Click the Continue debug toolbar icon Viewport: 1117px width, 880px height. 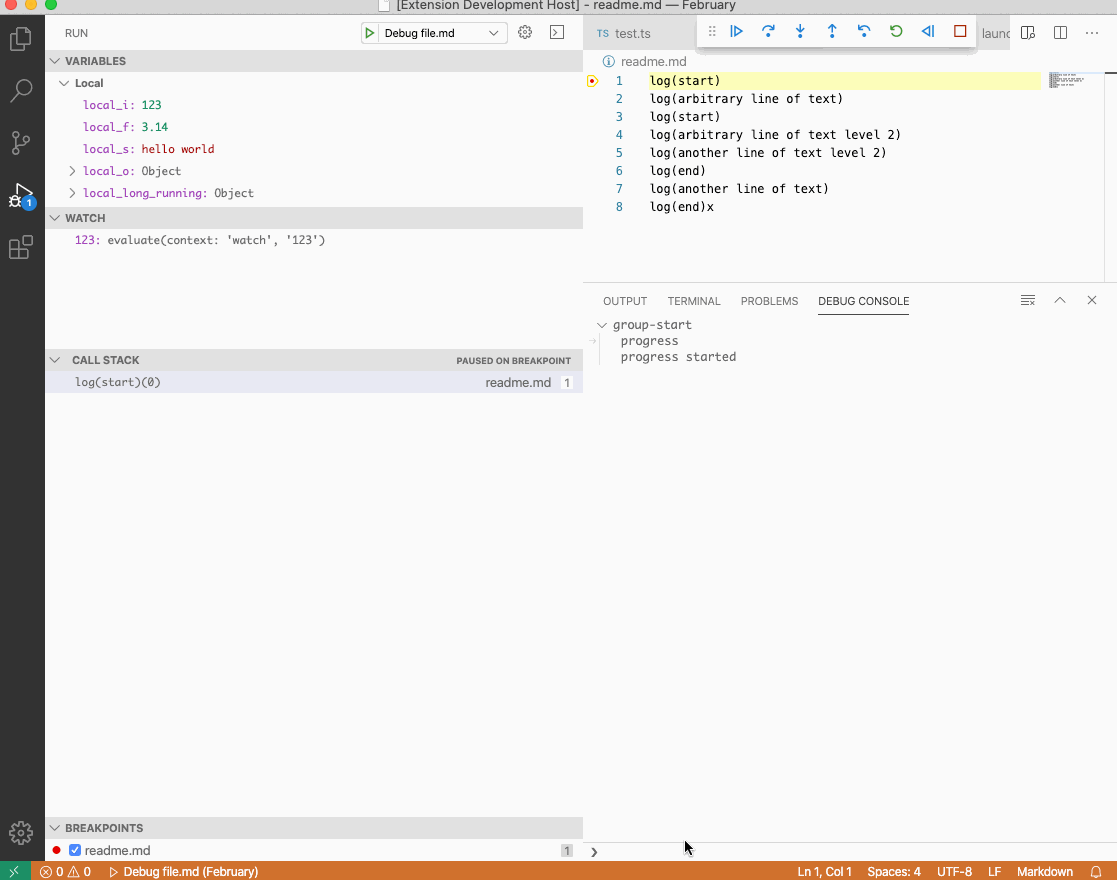(x=736, y=31)
